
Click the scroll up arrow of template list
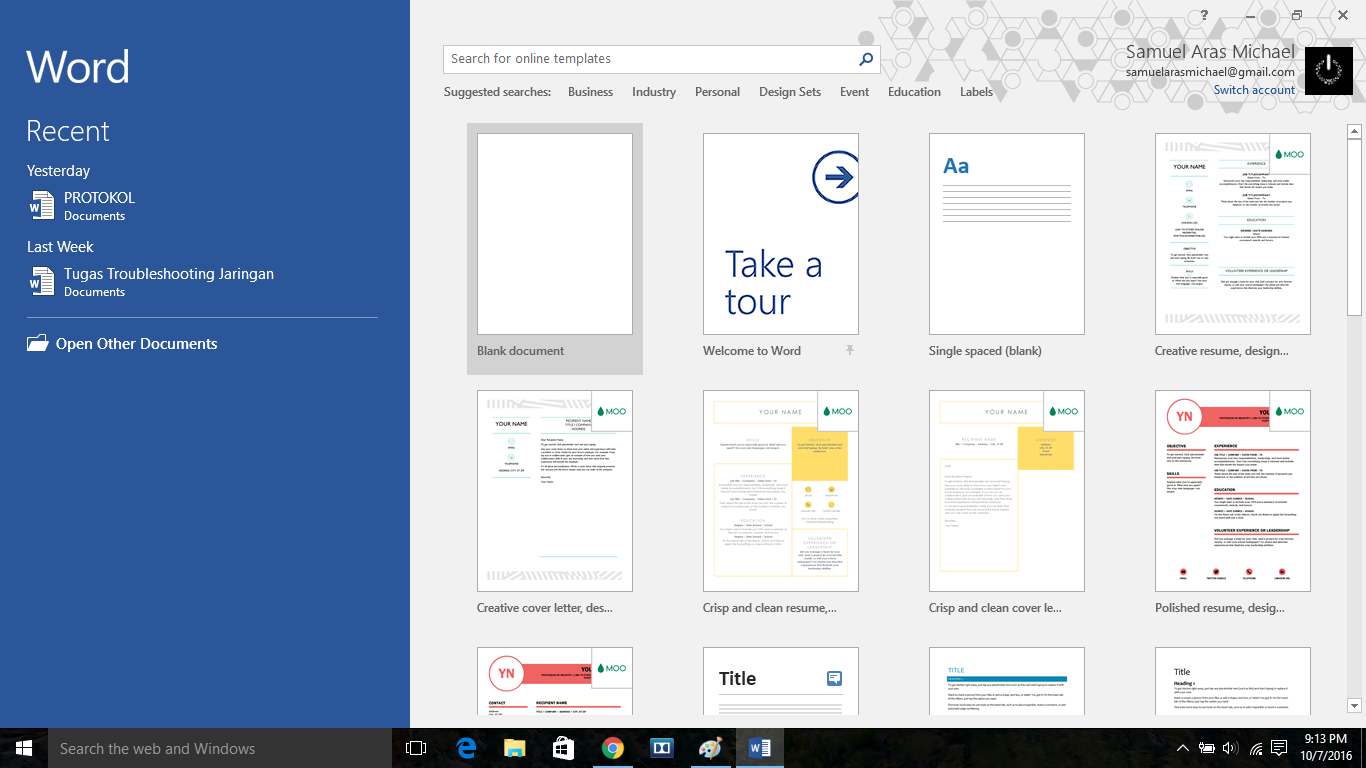(1355, 131)
